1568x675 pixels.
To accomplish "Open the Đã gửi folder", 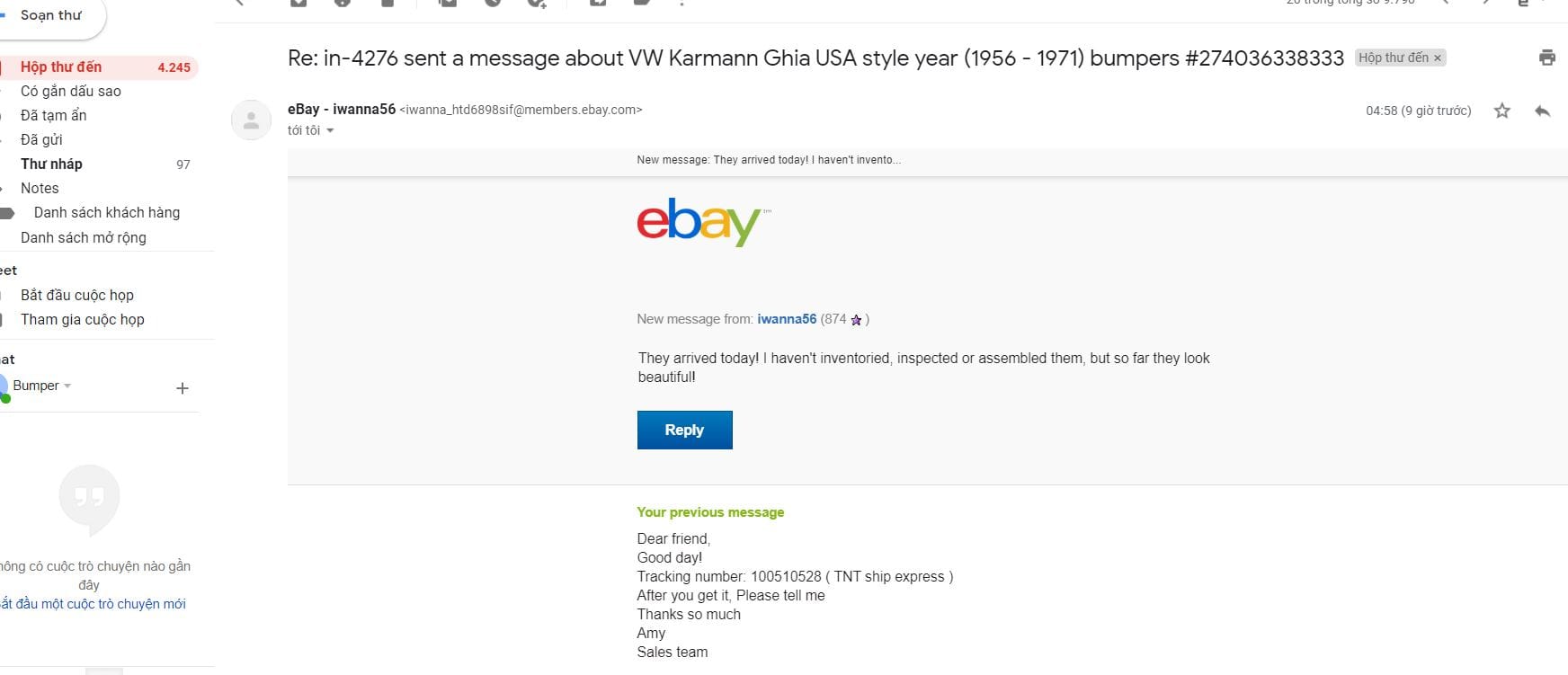I will pos(41,139).
